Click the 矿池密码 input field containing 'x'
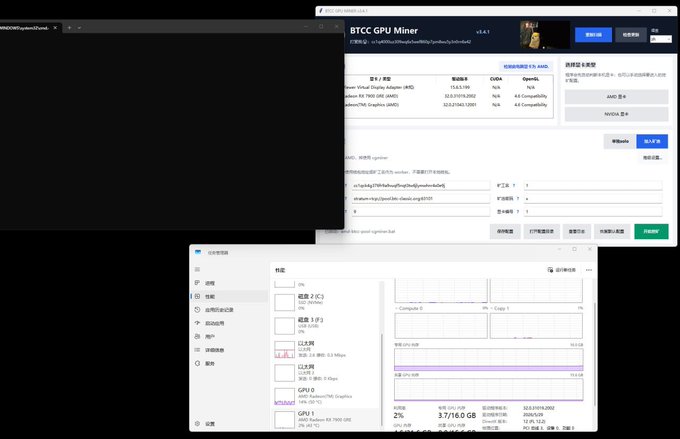This screenshot has width=680, height=439. 593,199
